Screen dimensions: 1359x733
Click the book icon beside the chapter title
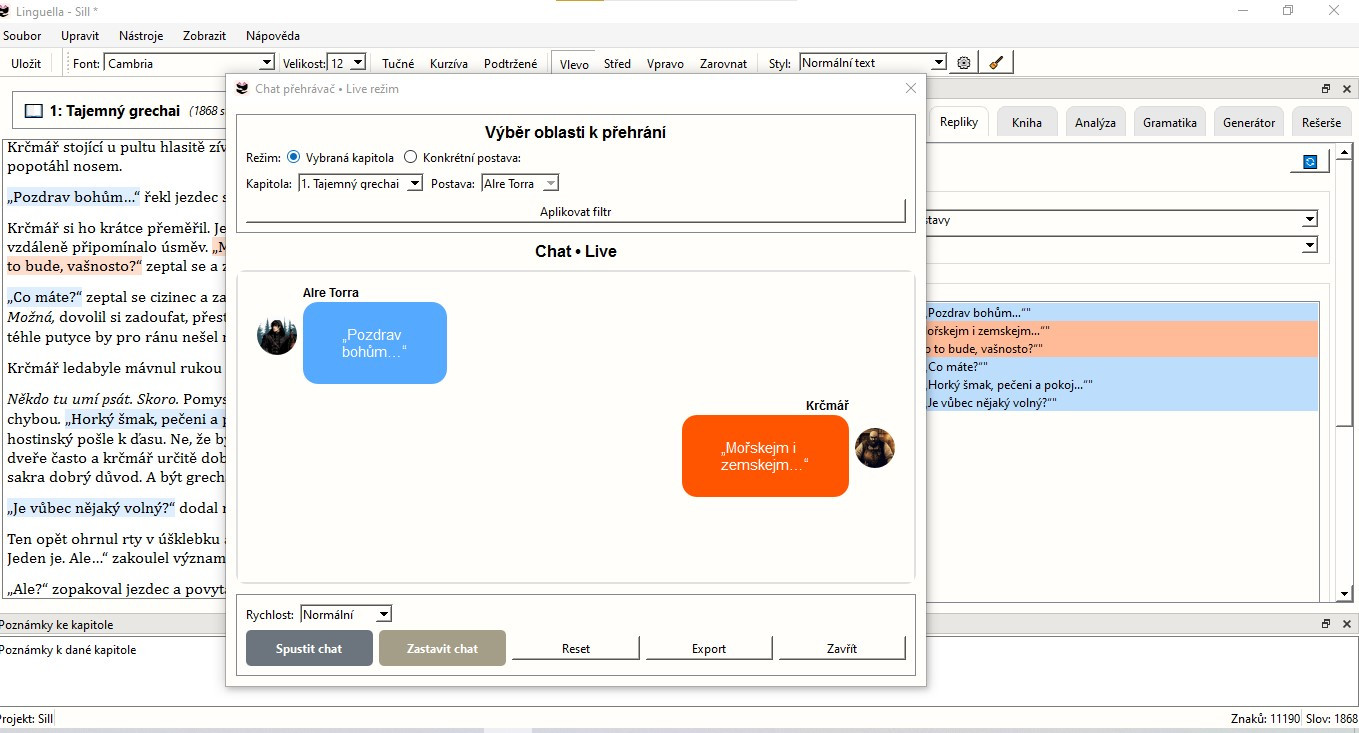[34, 111]
